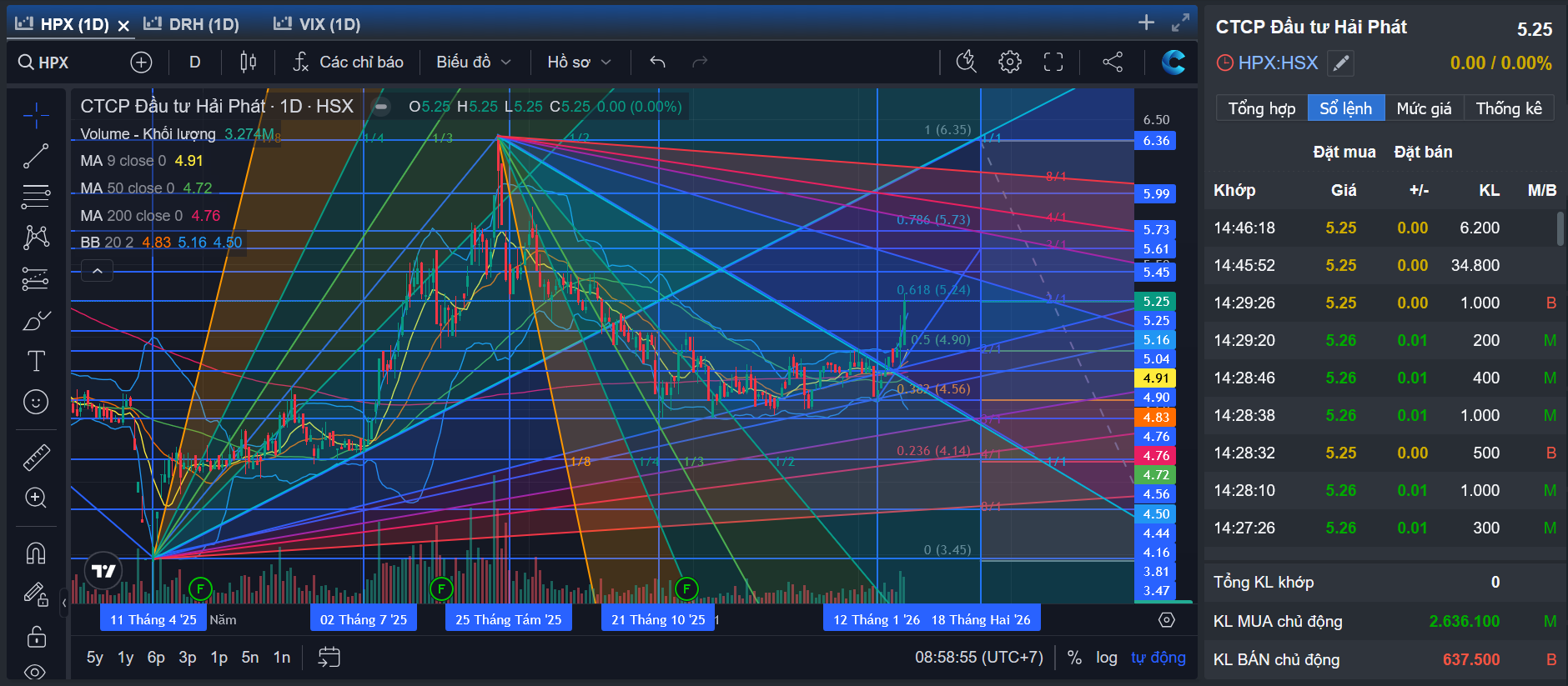1568x686 pixels.
Task: Click the HPX:HSX symbol link
Action: (x=1278, y=63)
